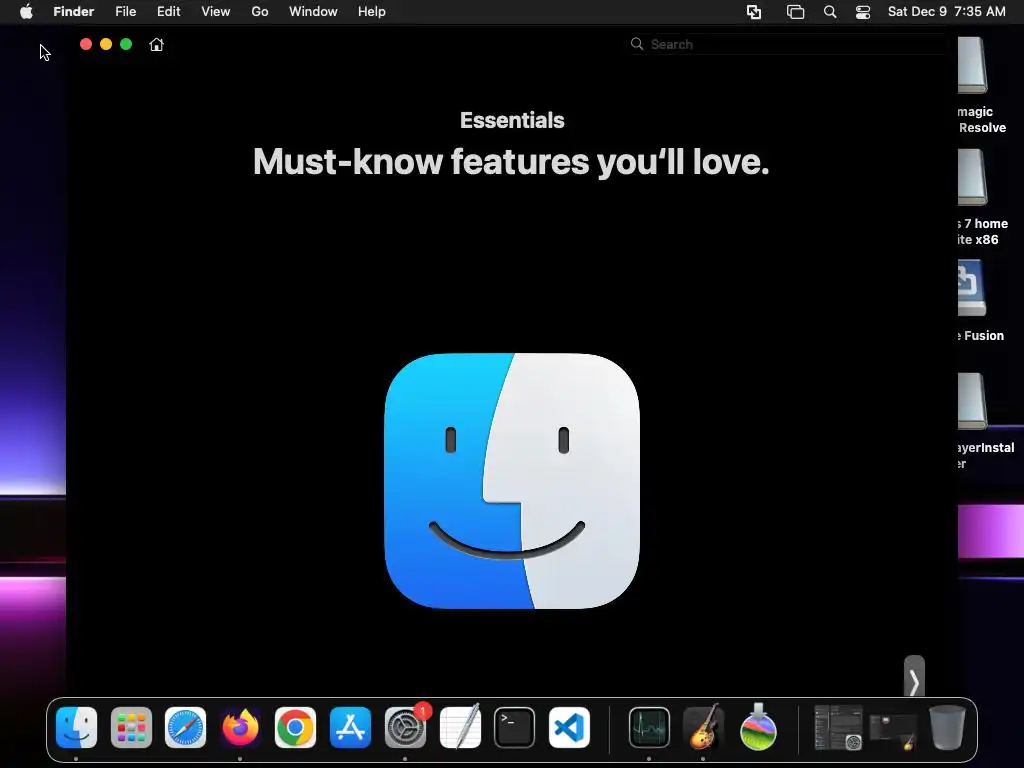The image size is (1024, 768).
Task: Click the minimized settings window thumbnail in the Dock
Action: 839,728
